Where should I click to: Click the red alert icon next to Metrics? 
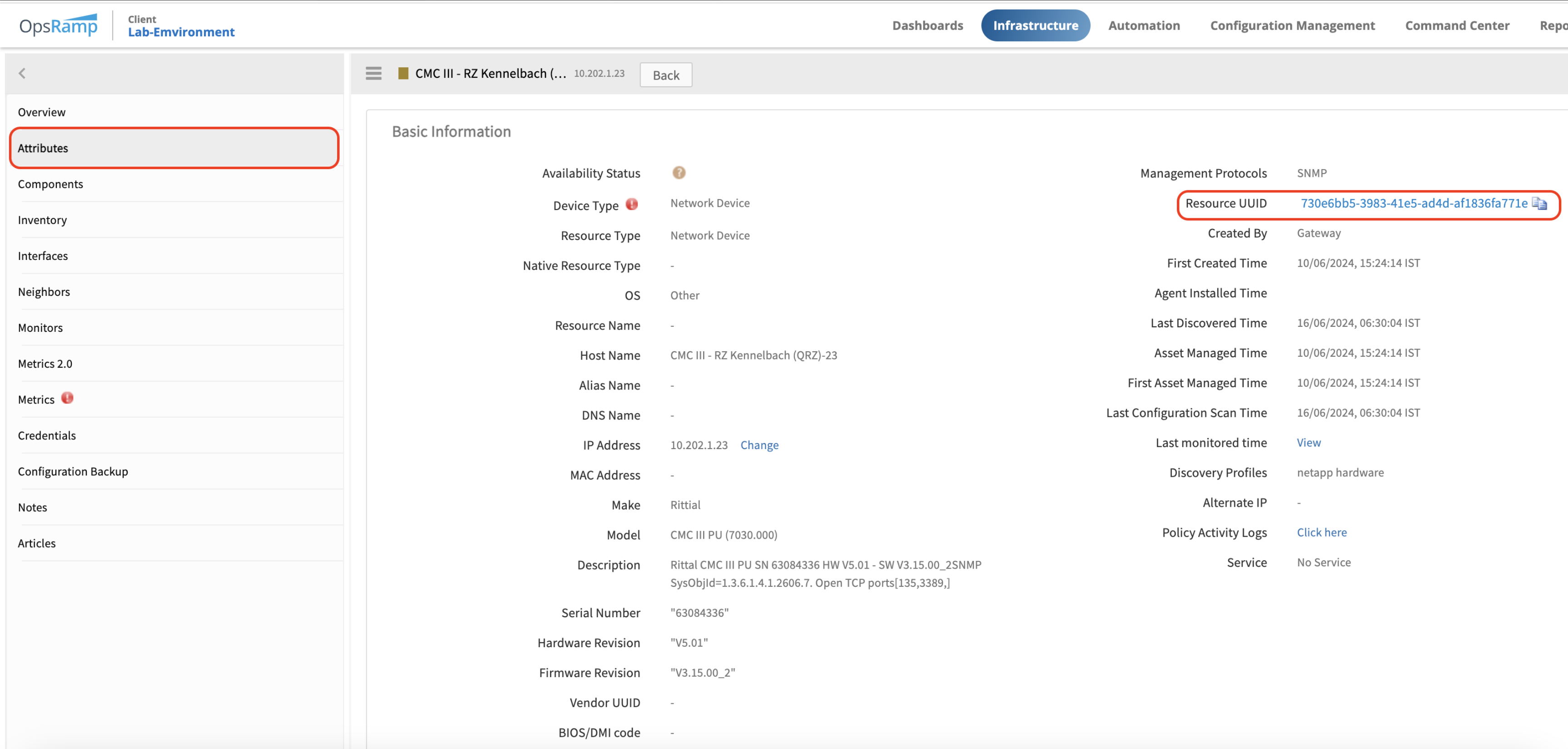68,398
